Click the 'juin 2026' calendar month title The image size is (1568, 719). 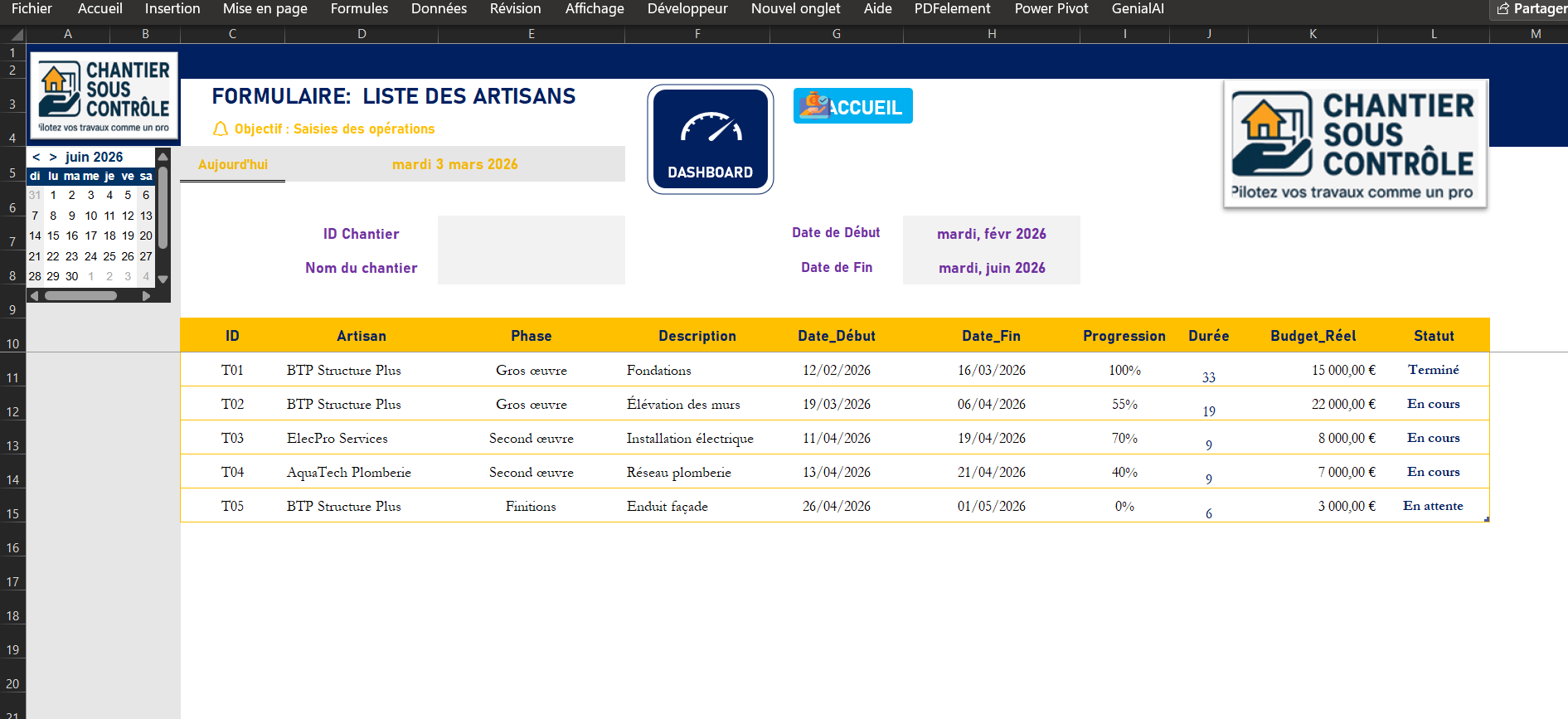click(x=95, y=157)
